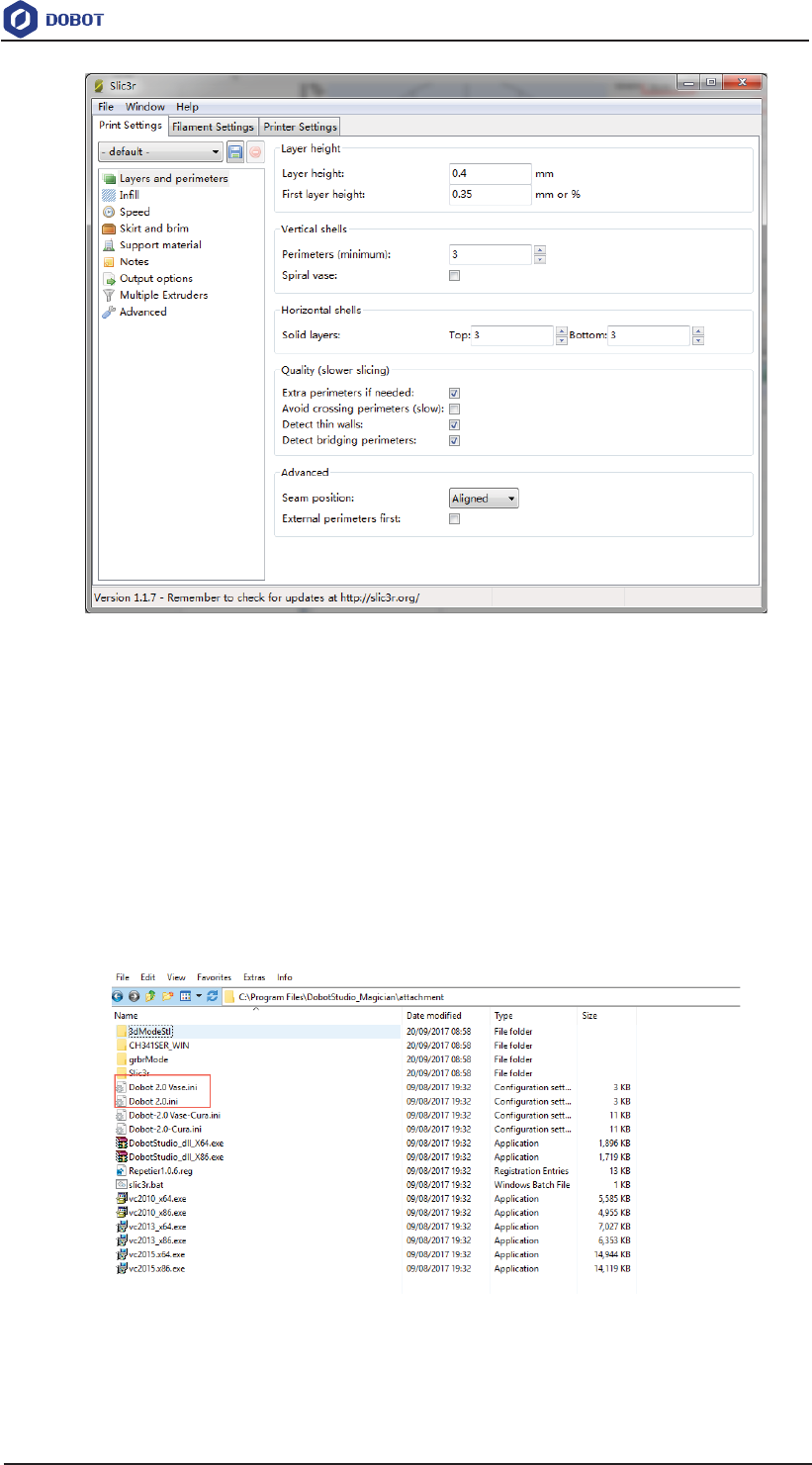The height and width of the screenshot is (1465, 812).
Task: Toggle Detect thin walls checkbox
Action: 455,424
